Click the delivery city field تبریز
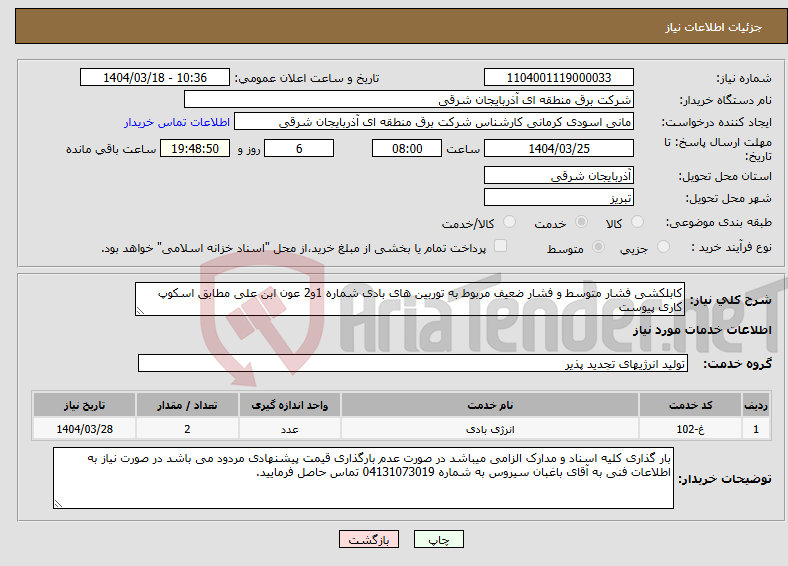 coord(558,197)
